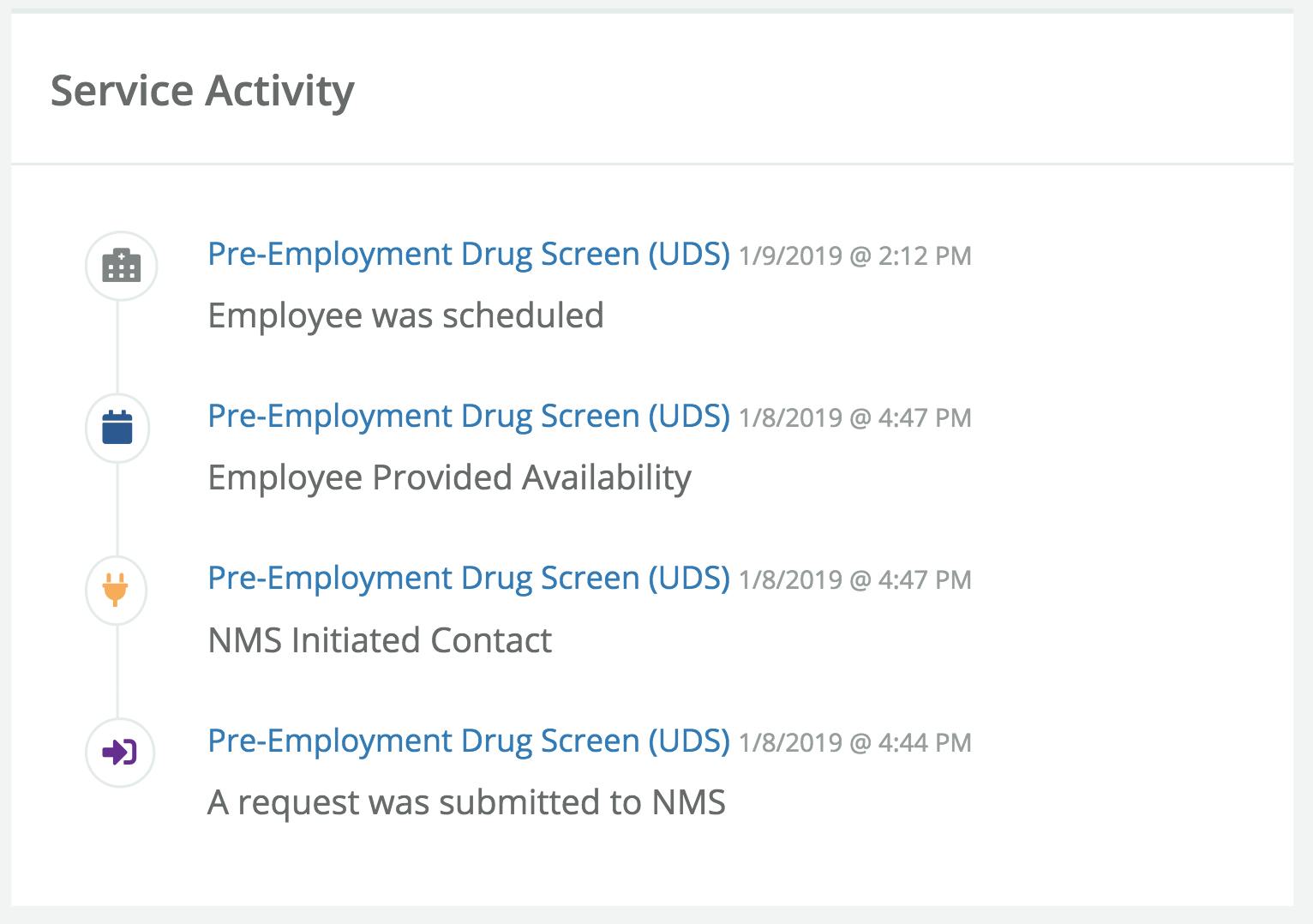
Task: Open Drug Screen link above NMS Initiated Contact
Action: tap(468, 578)
